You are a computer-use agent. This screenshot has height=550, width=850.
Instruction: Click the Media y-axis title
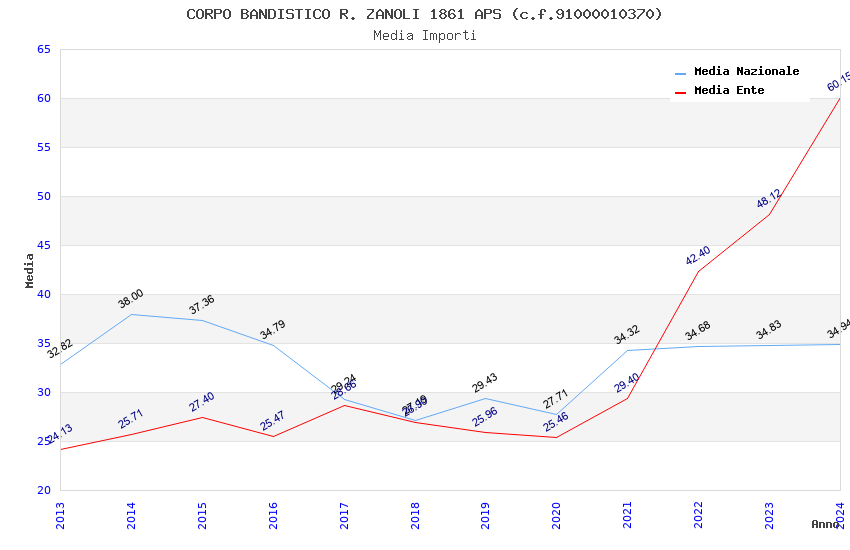[x=29, y=271]
